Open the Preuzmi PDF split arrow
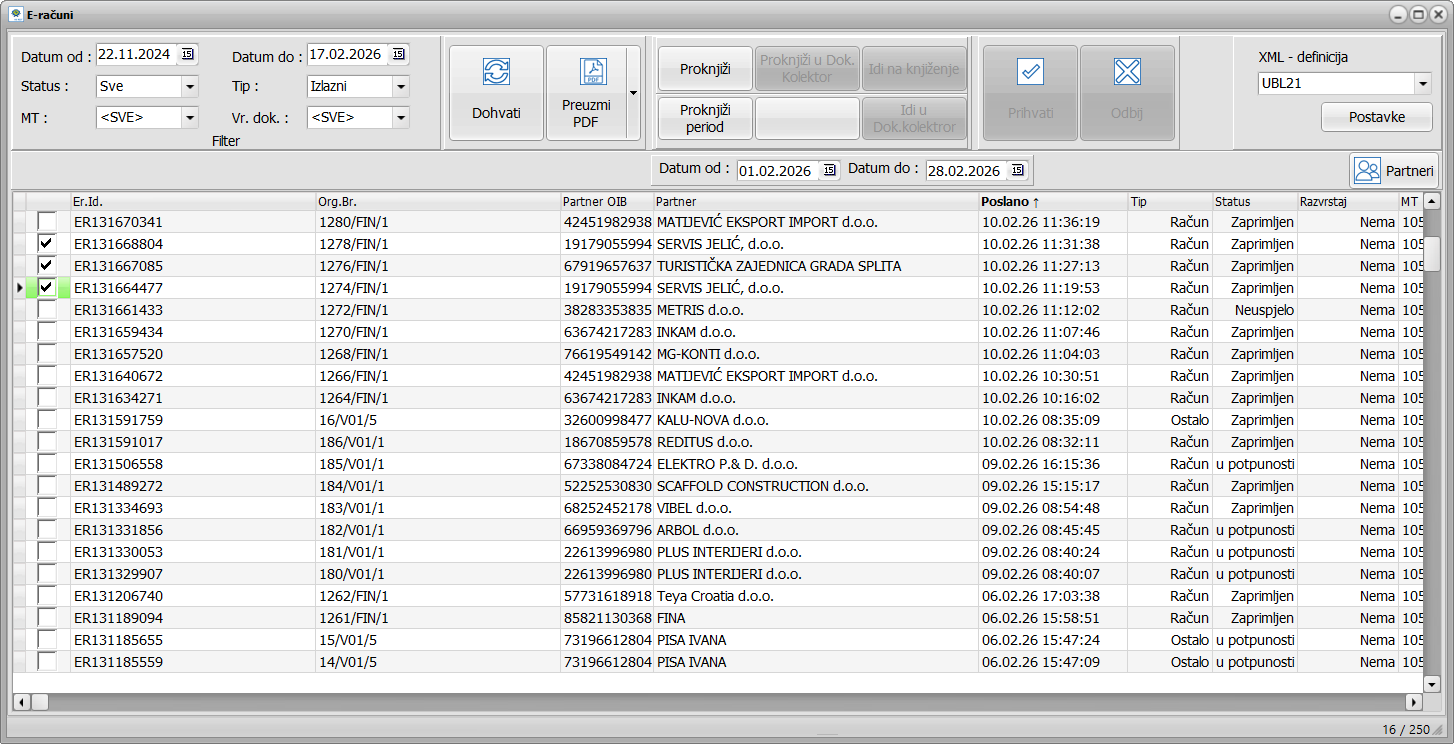This screenshot has width=1454, height=744. (633, 93)
